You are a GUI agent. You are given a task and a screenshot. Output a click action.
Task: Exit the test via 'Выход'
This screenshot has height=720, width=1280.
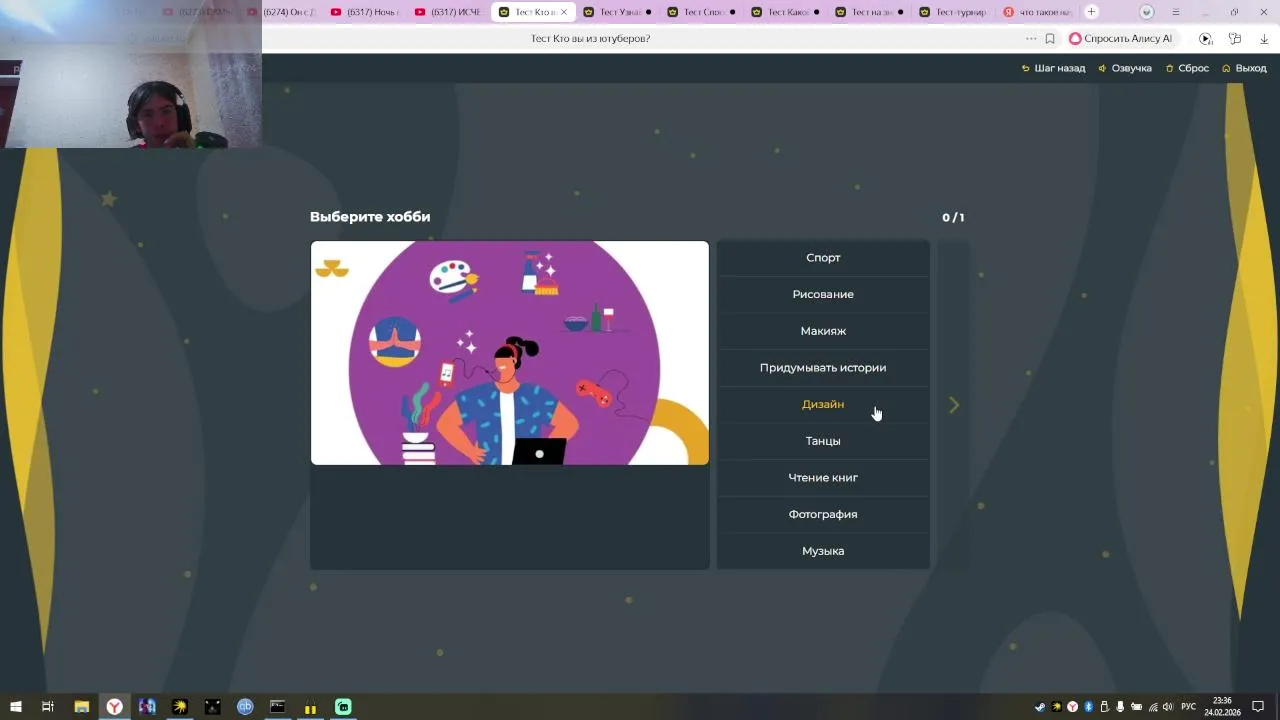[1244, 68]
